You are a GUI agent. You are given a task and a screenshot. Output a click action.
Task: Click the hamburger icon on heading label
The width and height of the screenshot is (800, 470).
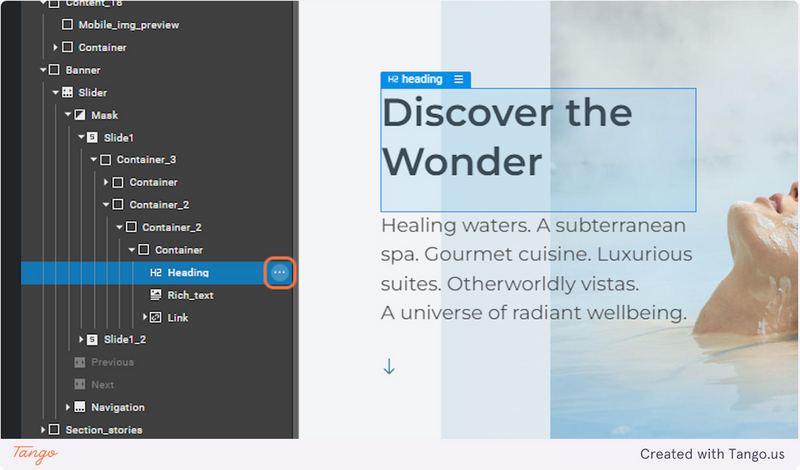click(459, 79)
